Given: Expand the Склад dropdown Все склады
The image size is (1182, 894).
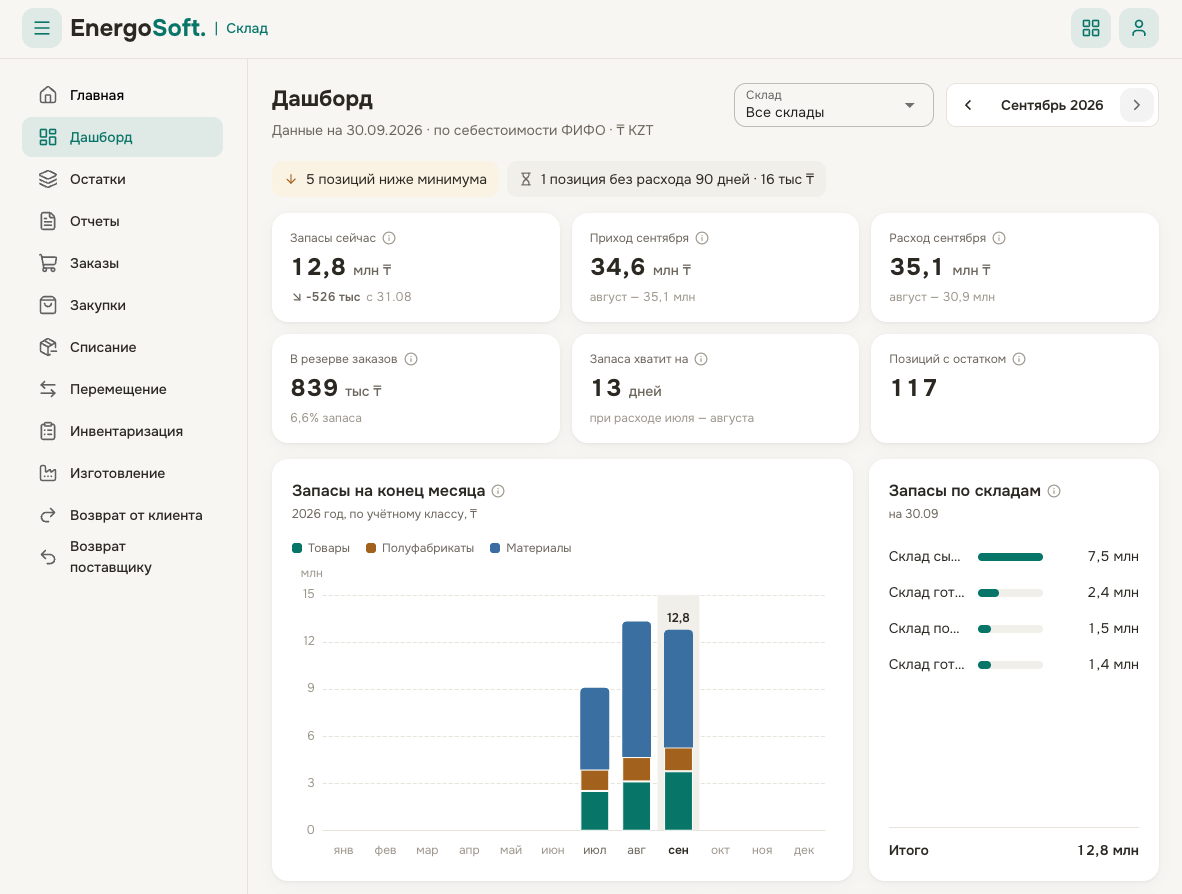Looking at the screenshot, I should 834,105.
